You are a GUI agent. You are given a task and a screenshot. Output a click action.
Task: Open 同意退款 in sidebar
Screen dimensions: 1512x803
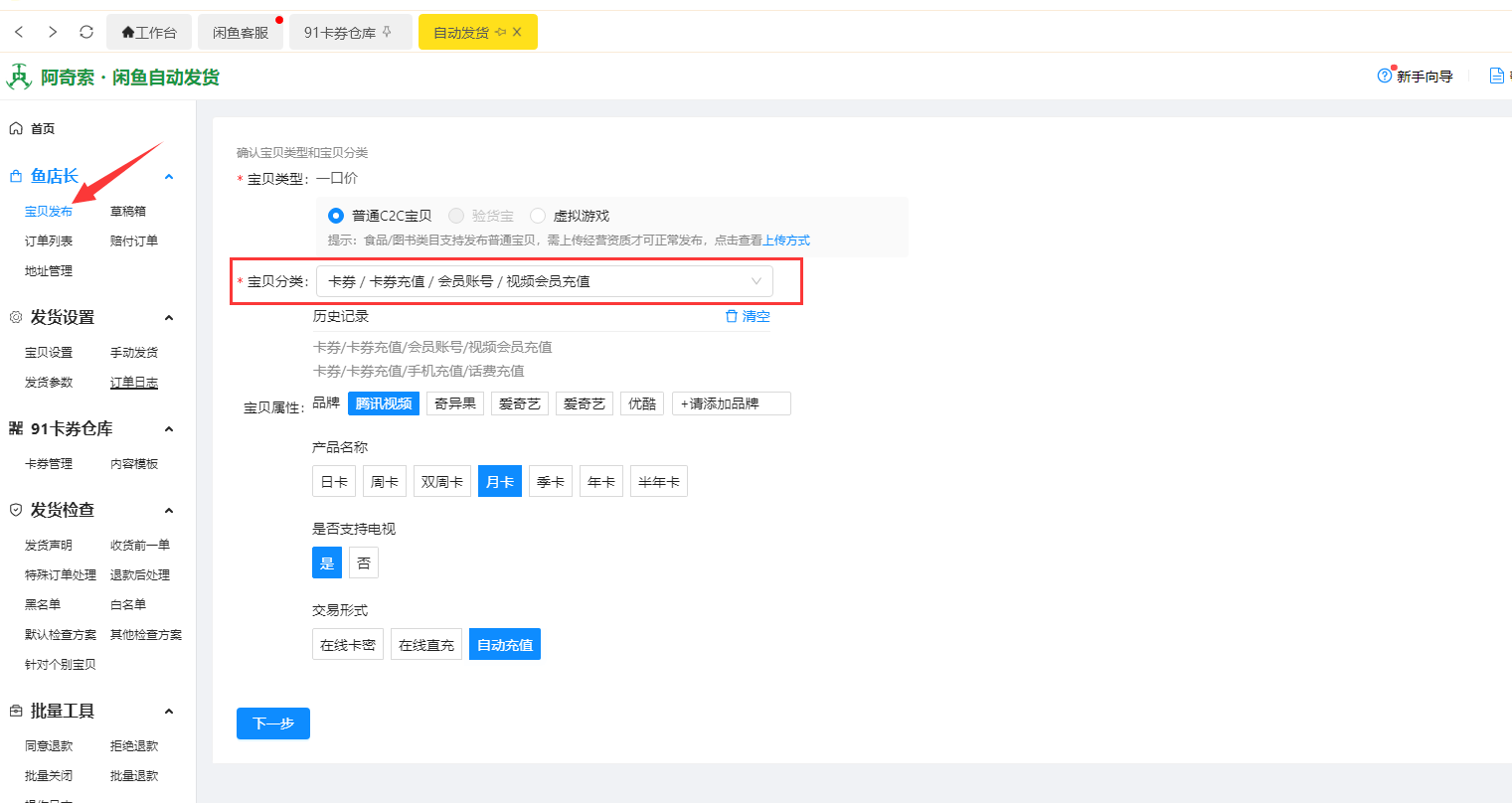49,745
